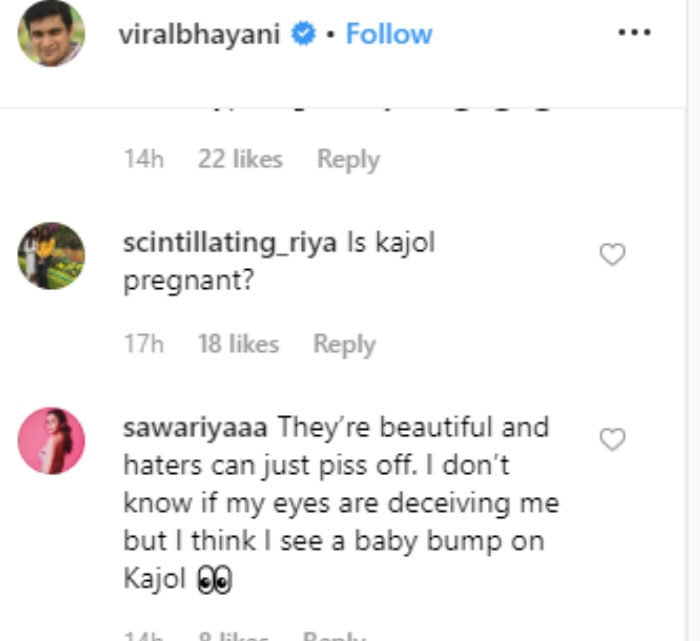The width and height of the screenshot is (700, 641).
Task: Visit the scintillating_riya username link
Action: point(229,244)
